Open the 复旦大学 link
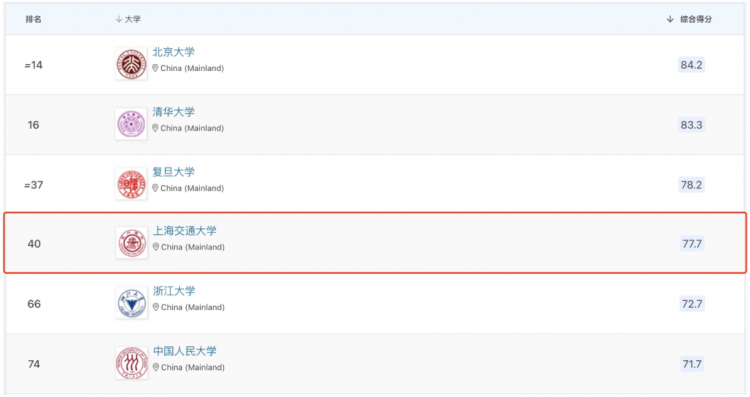Image resolution: width=750 pixels, height=397 pixels. pyautogui.click(x=173, y=172)
